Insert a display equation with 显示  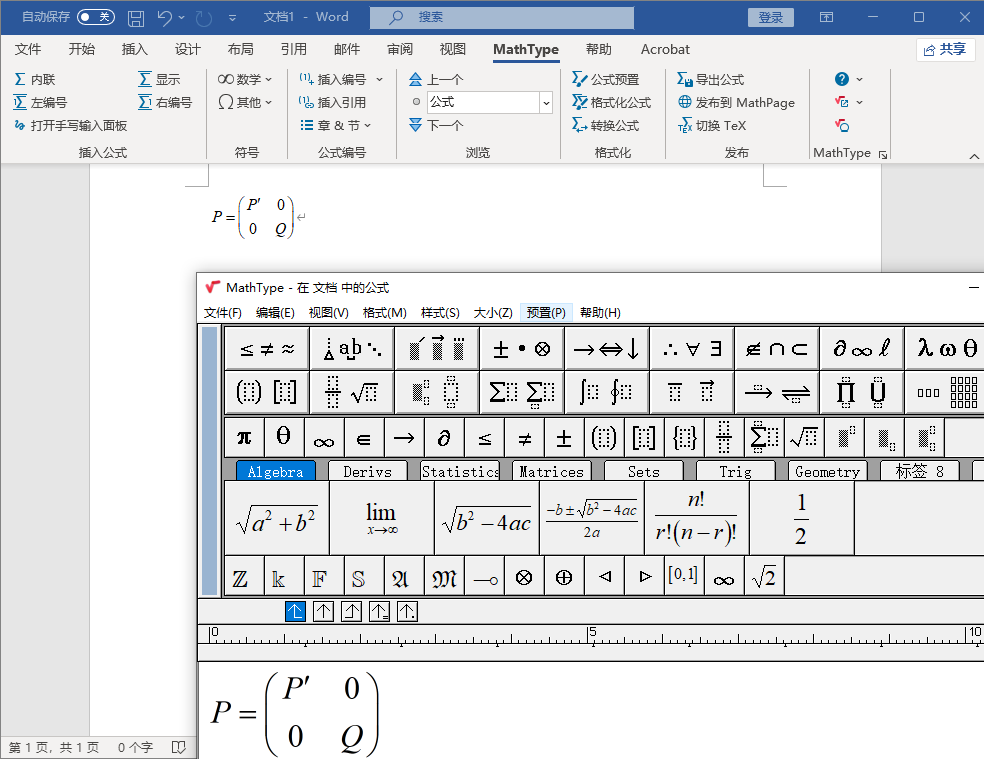coord(159,79)
